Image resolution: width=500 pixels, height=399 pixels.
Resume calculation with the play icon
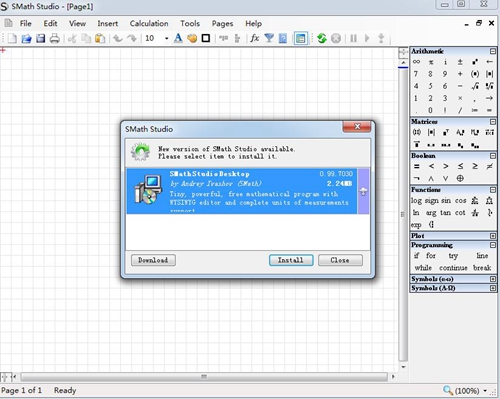(x=367, y=38)
